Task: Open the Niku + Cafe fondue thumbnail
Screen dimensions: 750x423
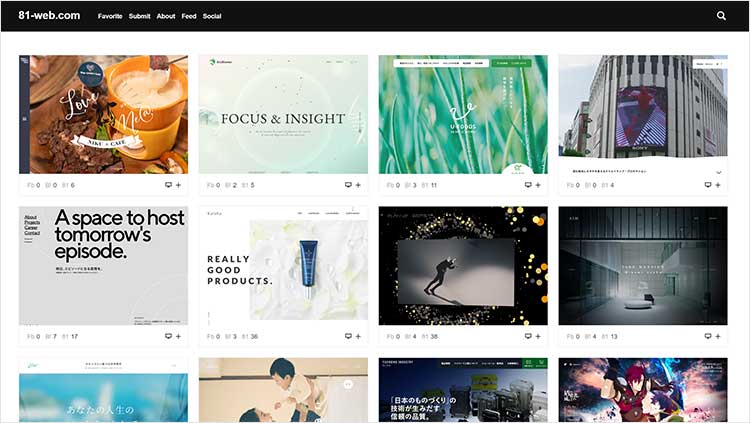Action: pos(103,114)
